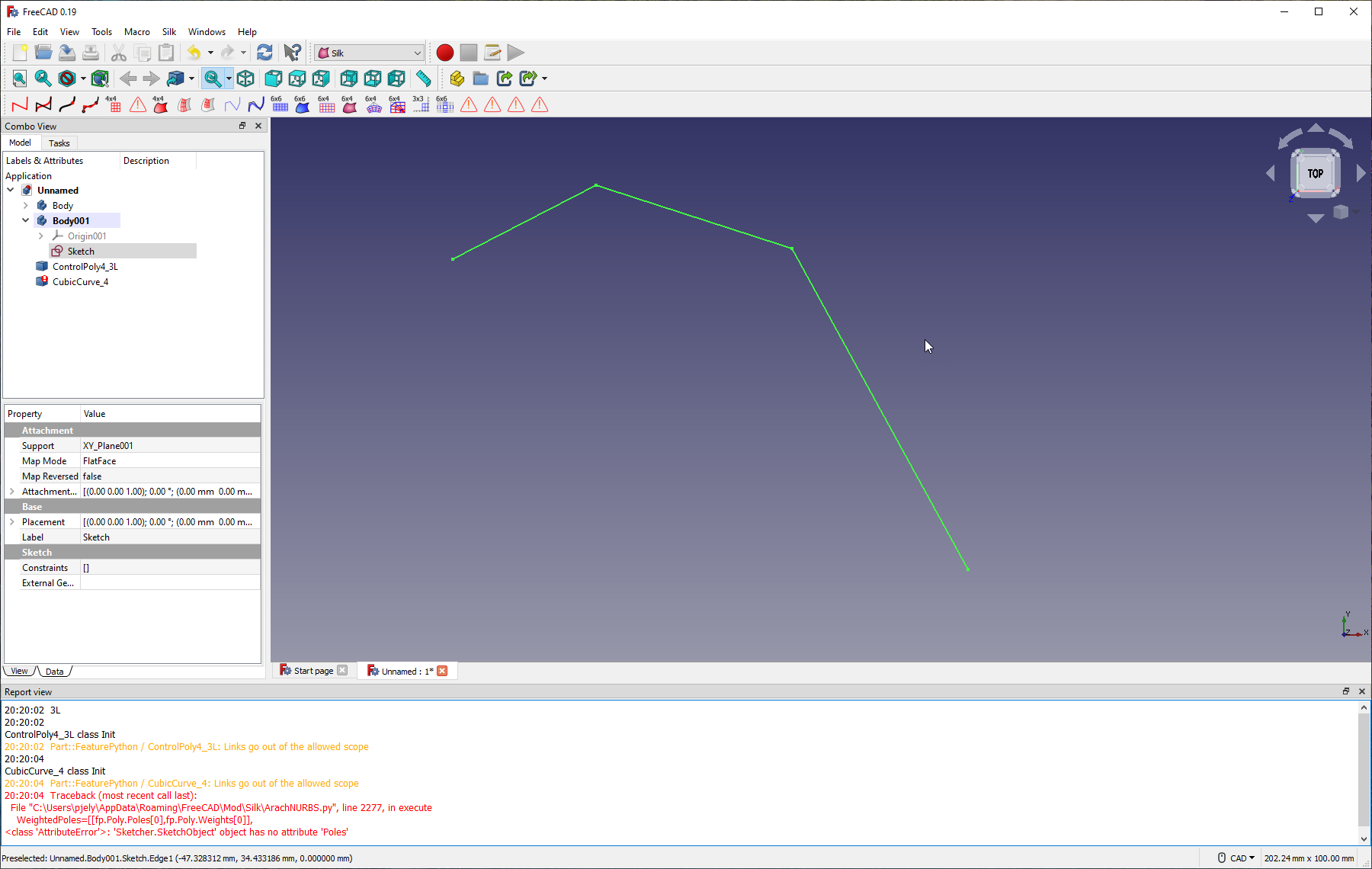Set bottom view
The image size is (1372, 869).
pyautogui.click(x=372, y=79)
